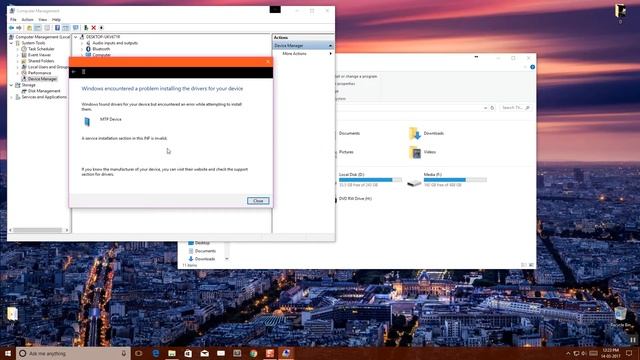This screenshot has width=640, height=360.
Task: Select Device Manager in the console tree
Action: click(x=42, y=79)
